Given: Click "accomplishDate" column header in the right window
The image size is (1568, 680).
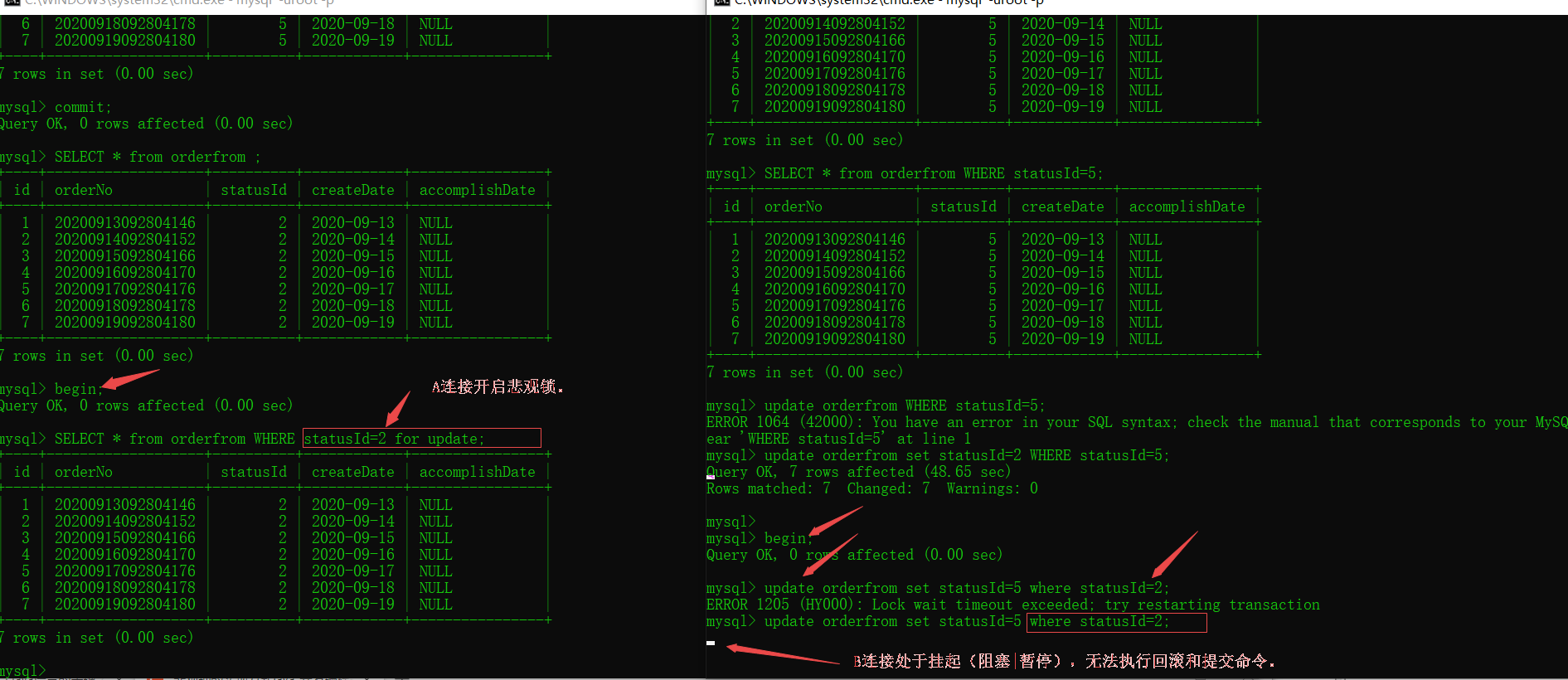Looking at the screenshot, I should [1187, 206].
